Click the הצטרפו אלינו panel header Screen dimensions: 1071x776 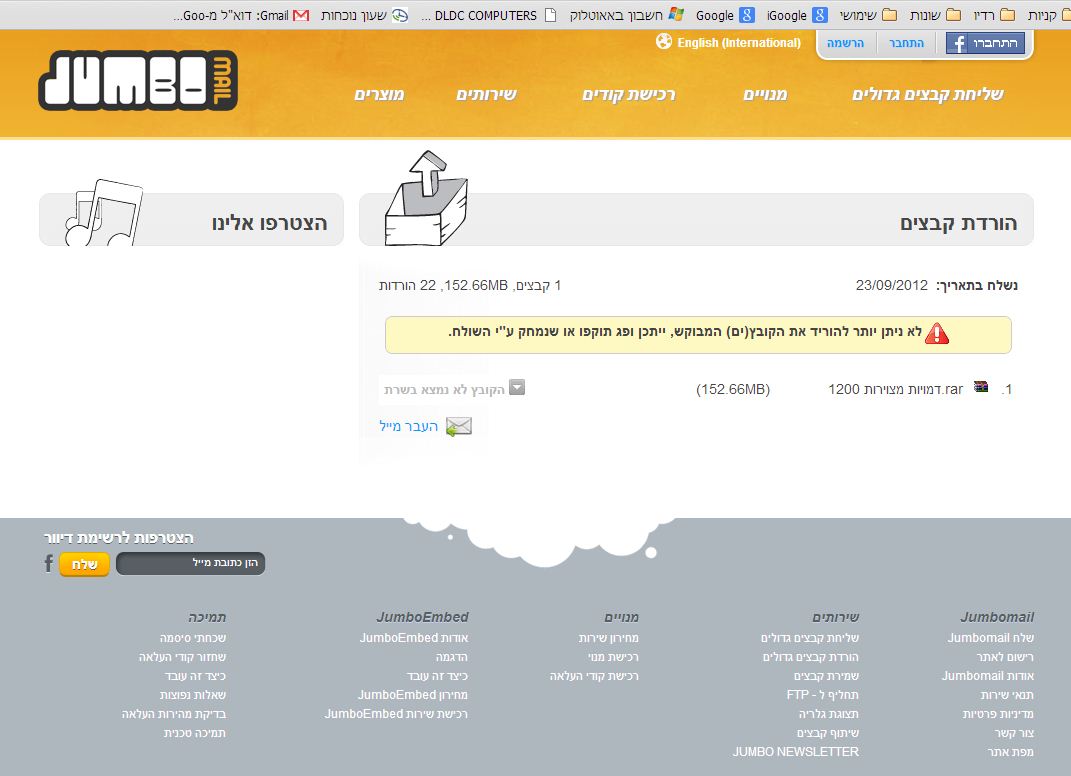191,220
